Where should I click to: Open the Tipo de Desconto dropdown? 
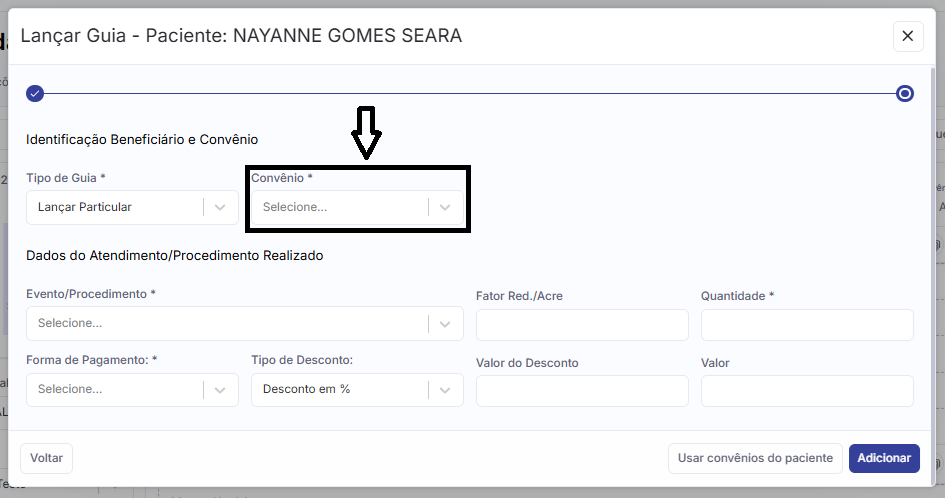point(340,389)
